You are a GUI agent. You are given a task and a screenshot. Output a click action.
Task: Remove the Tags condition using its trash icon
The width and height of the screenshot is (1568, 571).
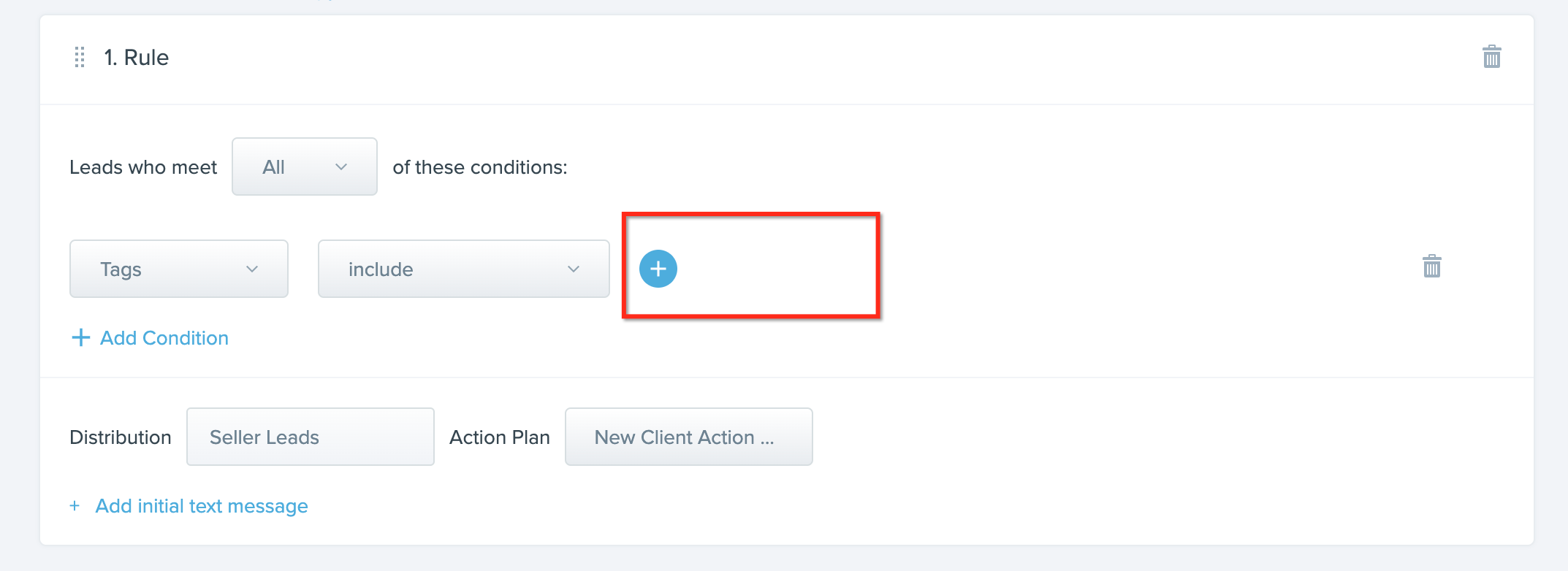(1431, 267)
